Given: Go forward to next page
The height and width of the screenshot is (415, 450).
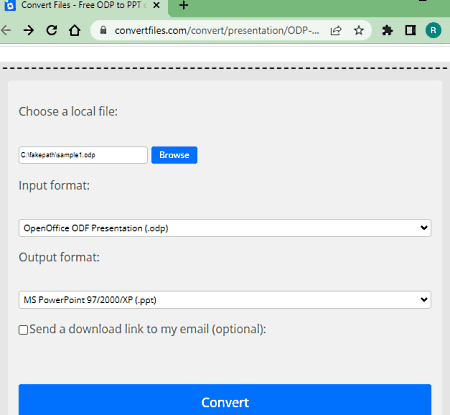Looking at the screenshot, I should click(29, 31).
